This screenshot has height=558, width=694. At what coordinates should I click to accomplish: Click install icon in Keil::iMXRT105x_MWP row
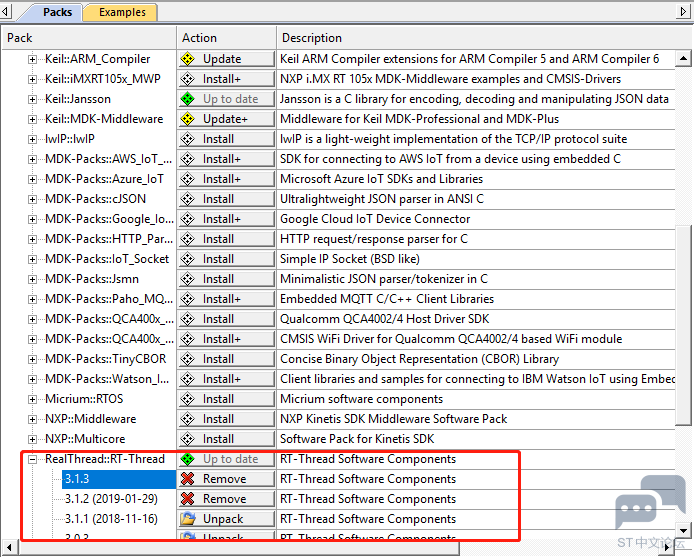coord(188,79)
